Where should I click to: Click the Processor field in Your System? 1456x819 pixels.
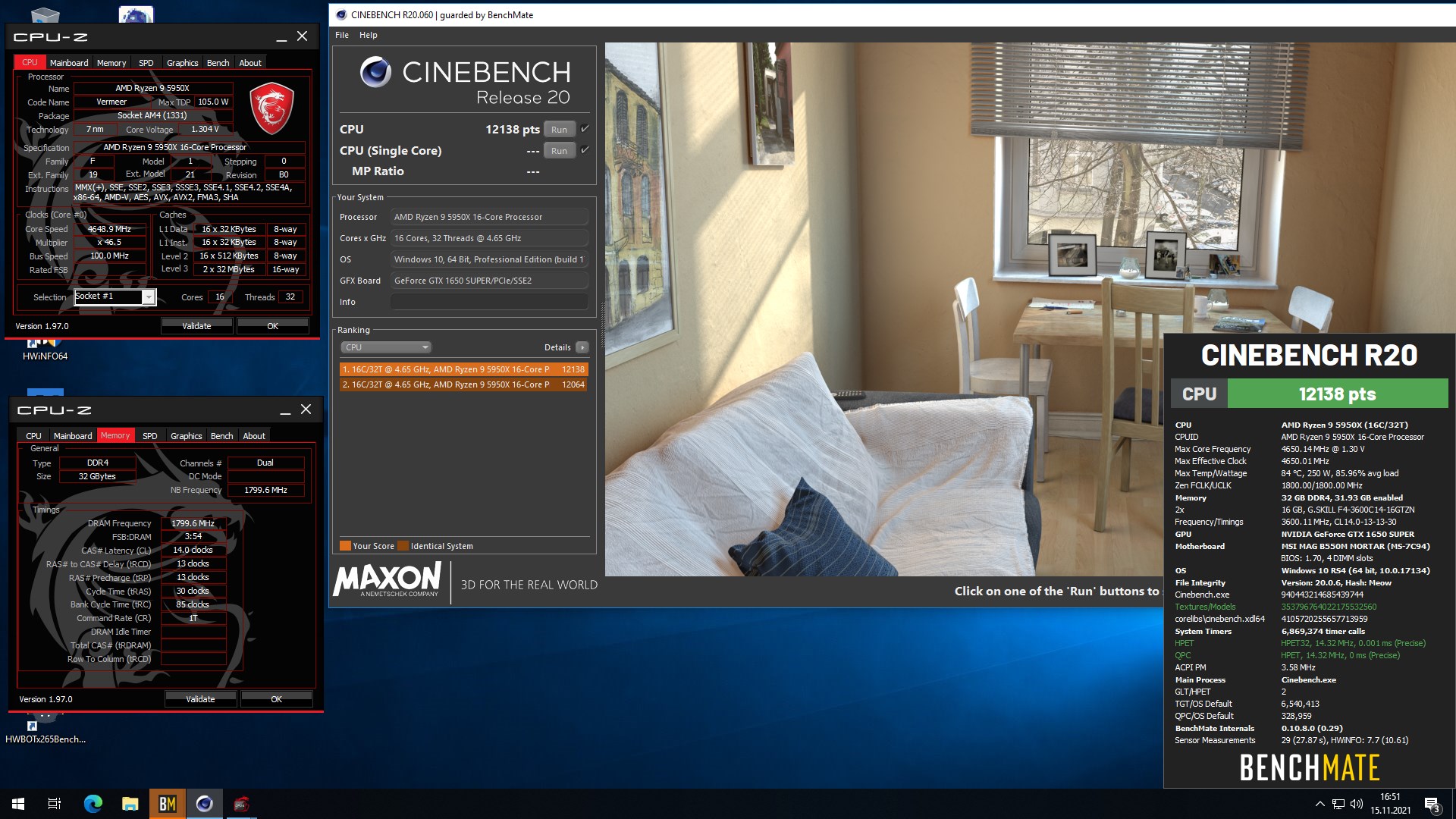coord(489,217)
